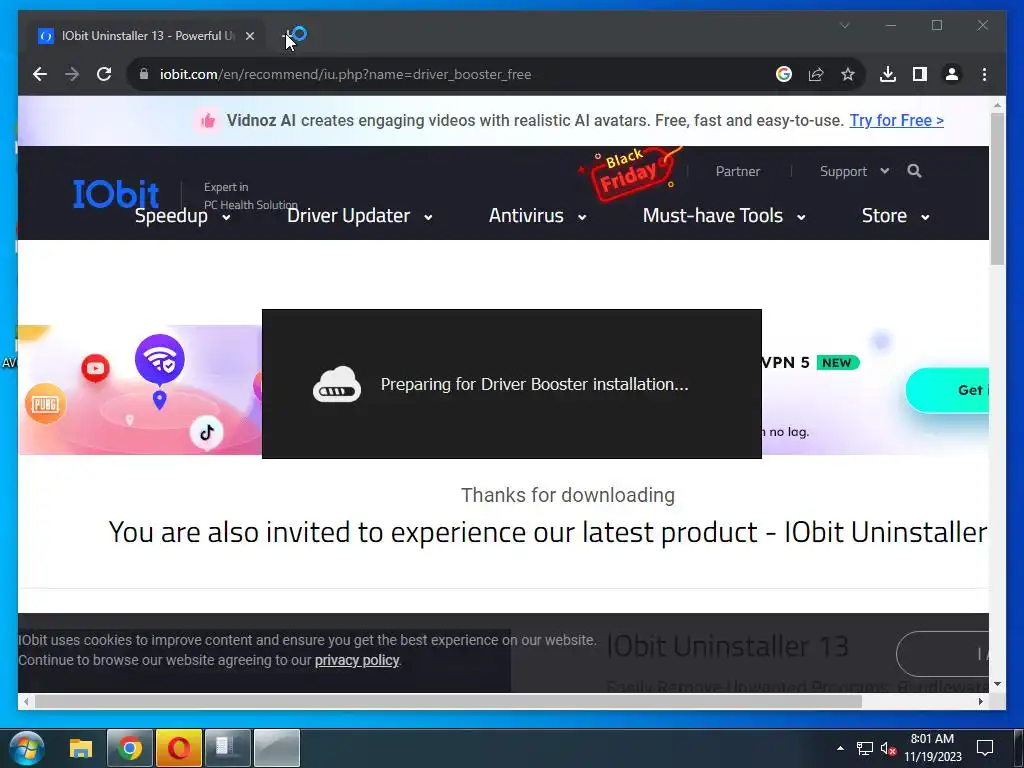Viewport: 1024px width, 768px height.
Task: Open File Explorer from the taskbar
Action: (81, 748)
